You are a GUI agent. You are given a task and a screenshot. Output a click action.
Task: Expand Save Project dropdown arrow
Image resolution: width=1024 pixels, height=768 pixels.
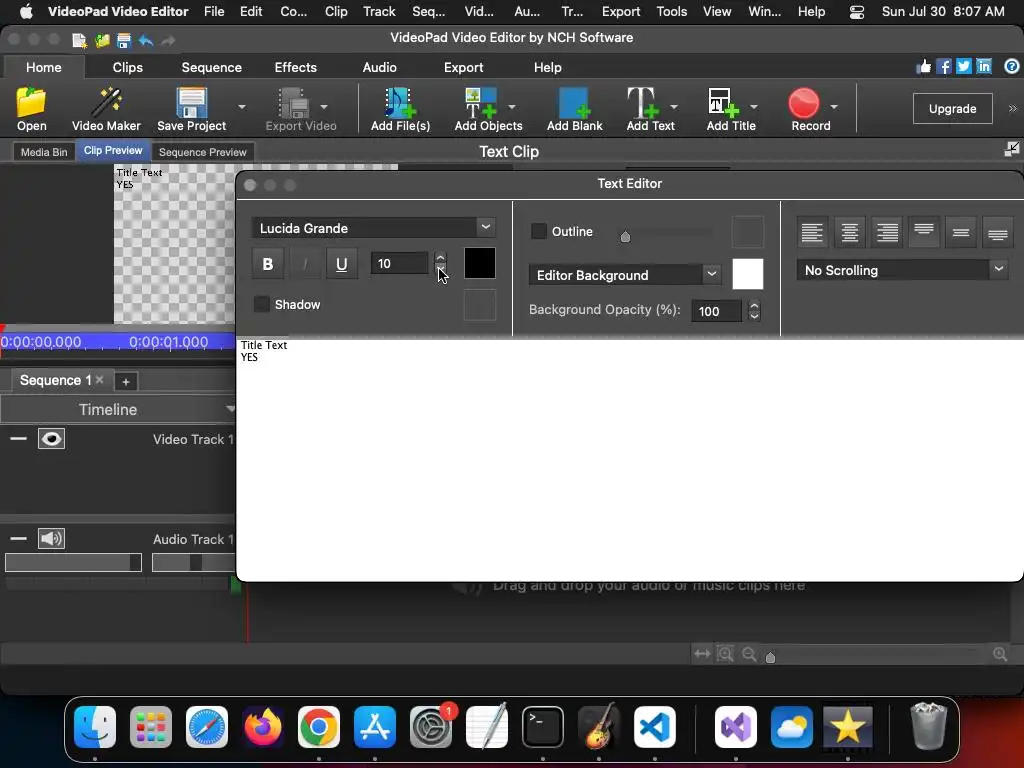(x=242, y=106)
